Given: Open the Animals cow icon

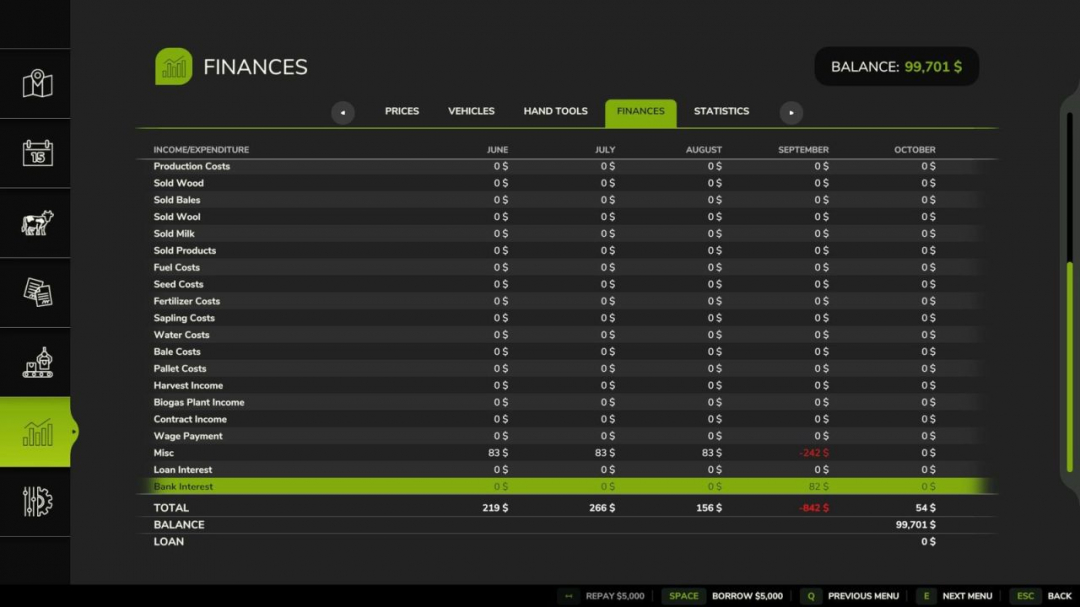Looking at the screenshot, I should [37, 223].
